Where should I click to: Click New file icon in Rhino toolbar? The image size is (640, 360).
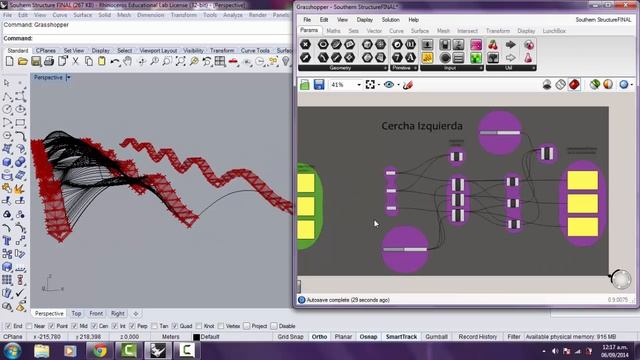tap(9, 62)
